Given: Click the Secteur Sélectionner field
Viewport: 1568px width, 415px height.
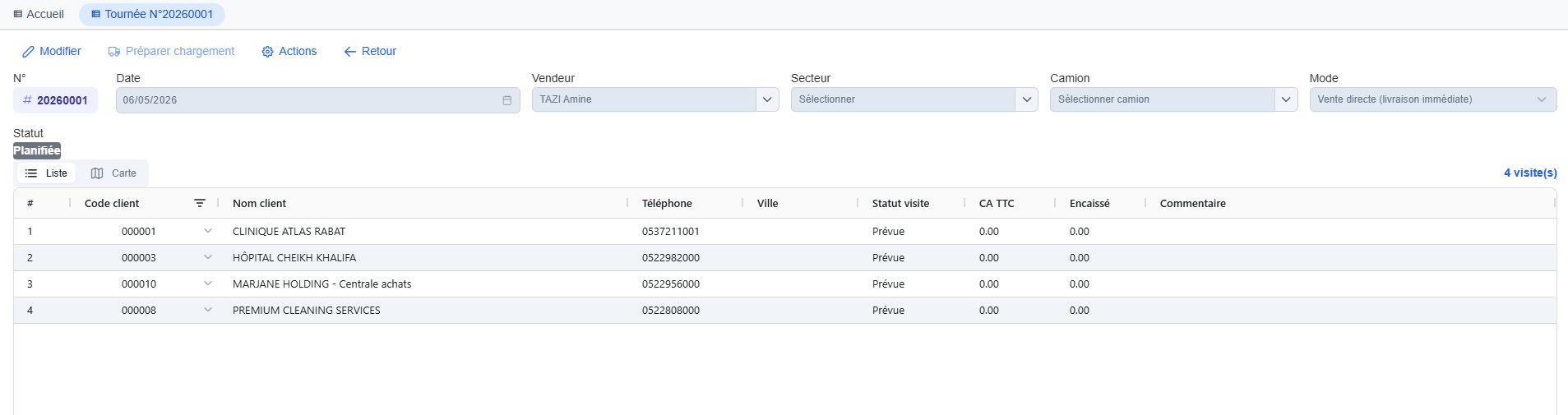Looking at the screenshot, I should (903, 99).
